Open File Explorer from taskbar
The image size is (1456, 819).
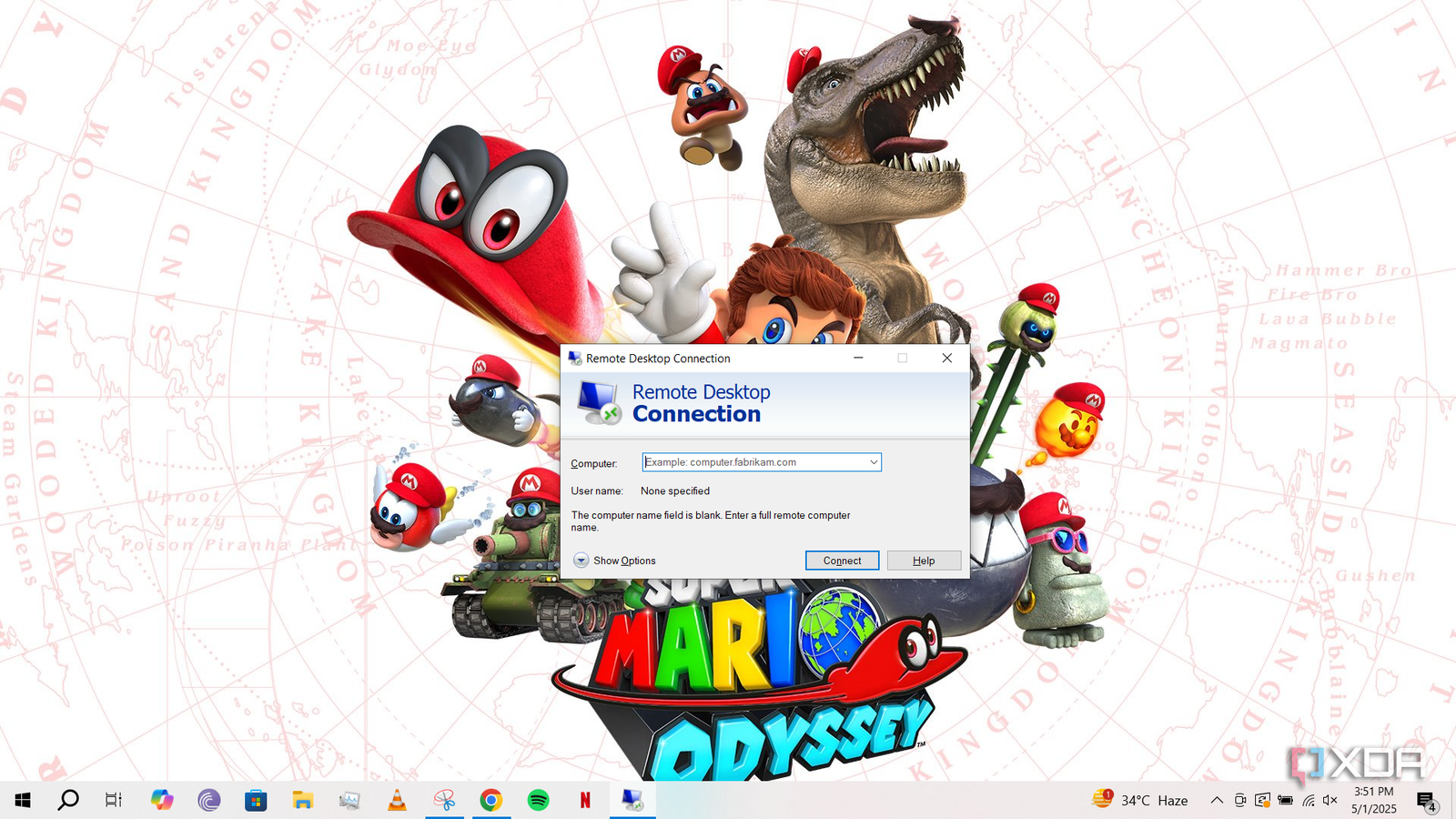[x=302, y=800]
